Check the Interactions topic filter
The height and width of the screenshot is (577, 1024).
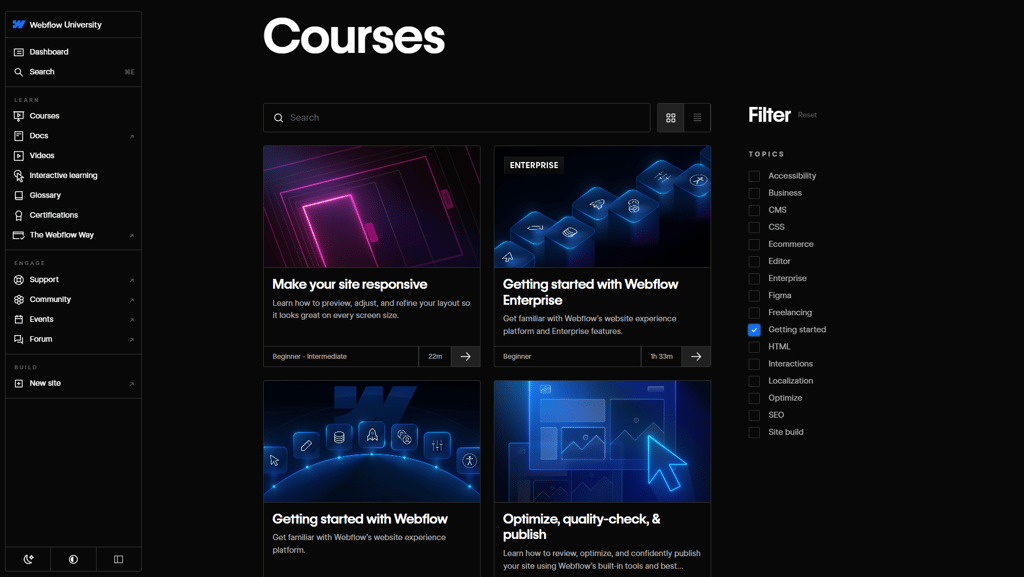(x=754, y=364)
